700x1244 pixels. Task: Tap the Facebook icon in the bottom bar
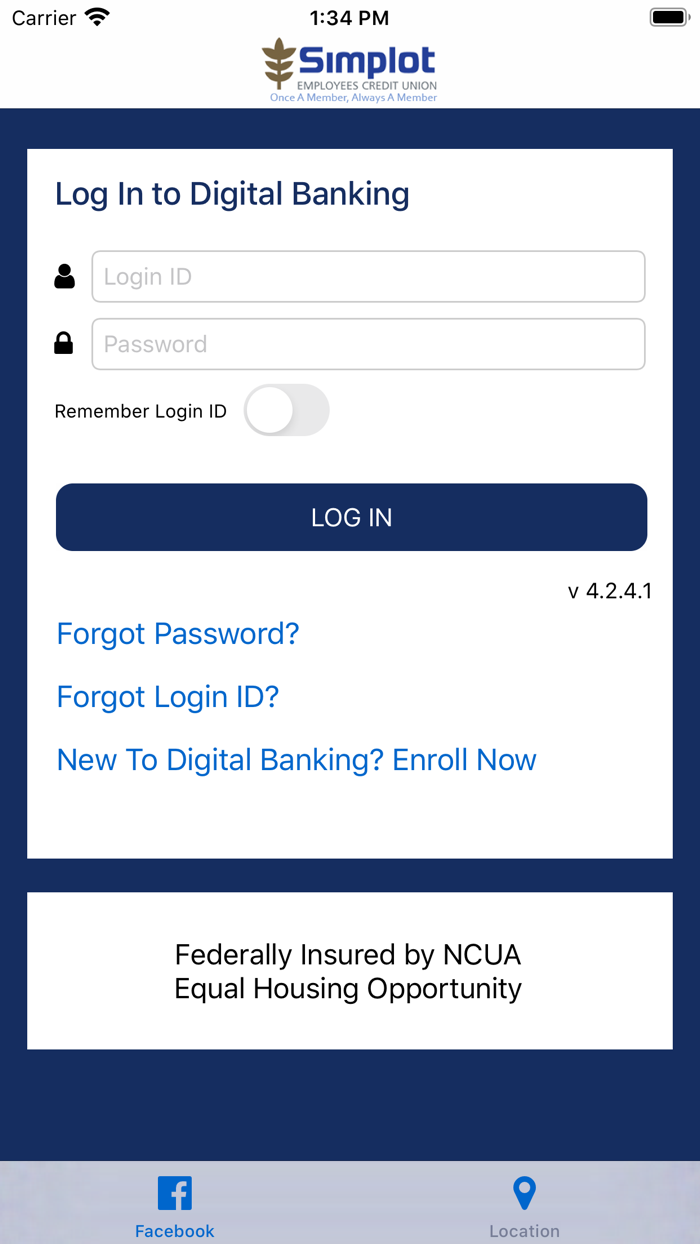[x=174, y=1192]
